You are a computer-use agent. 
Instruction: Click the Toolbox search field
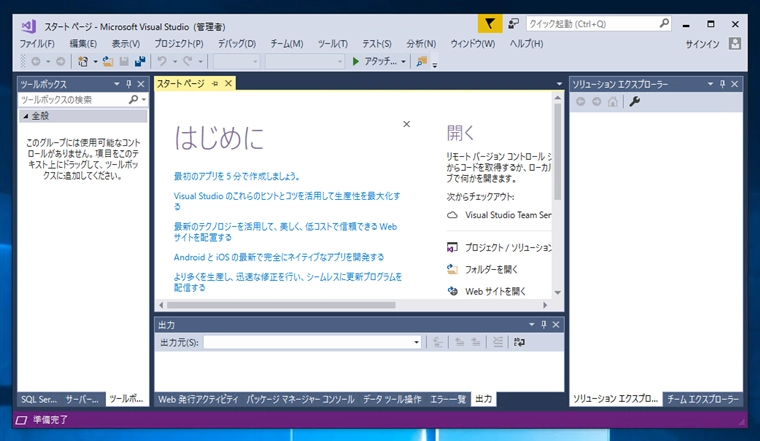(x=73, y=100)
